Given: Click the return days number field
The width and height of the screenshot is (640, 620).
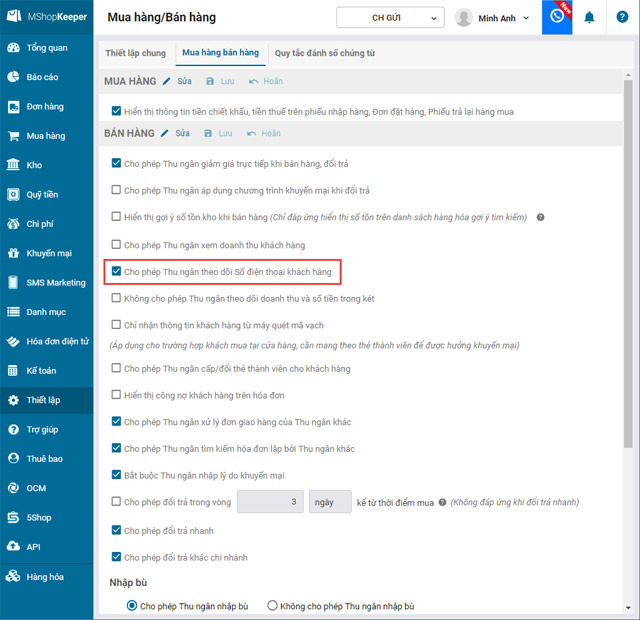Looking at the screenshot, I should click(x=270, y=502).
